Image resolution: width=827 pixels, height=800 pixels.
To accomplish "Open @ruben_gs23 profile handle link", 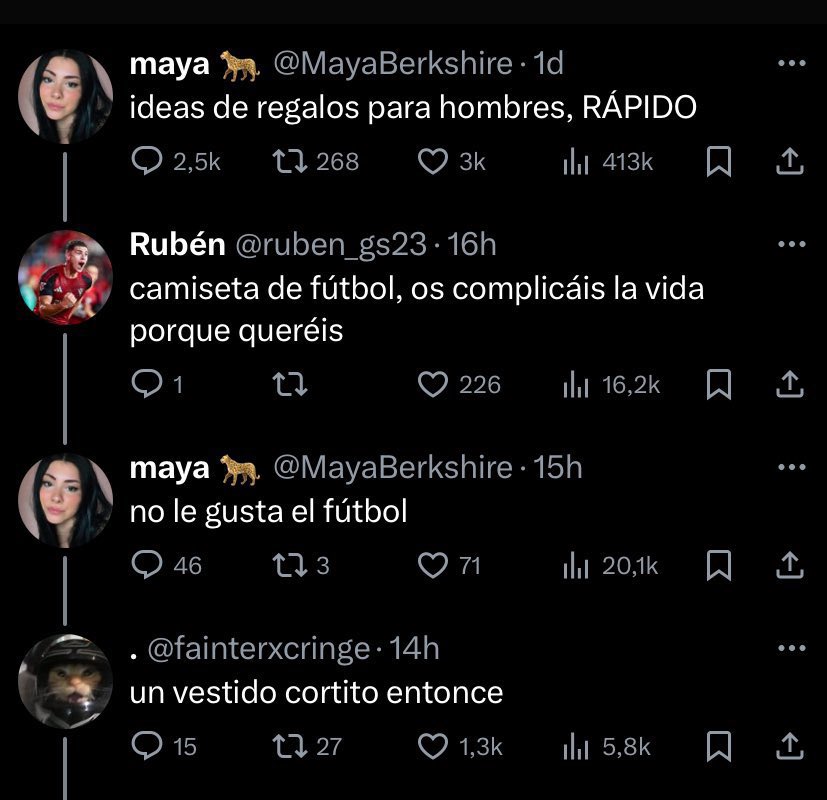I will (x=331, y=243).
